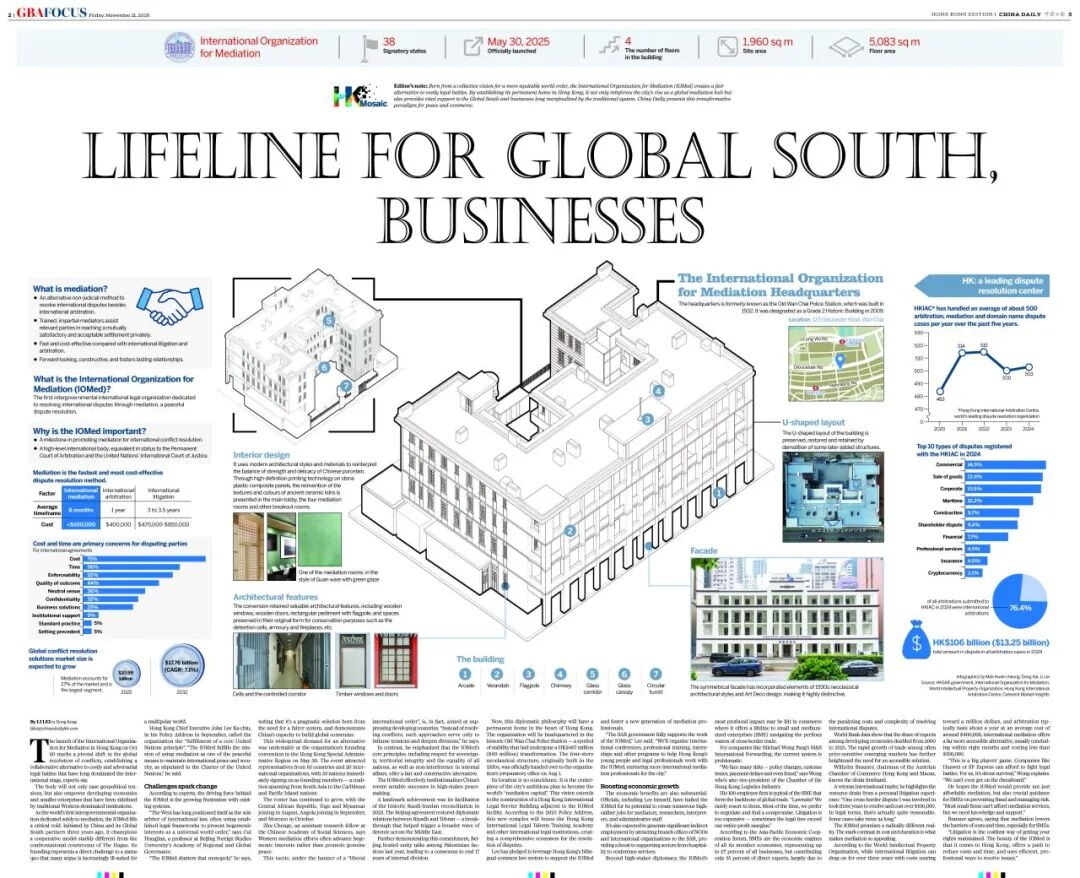Viewport: 1080px width, 878px height.
Task: Click the flag icon beside 38 Signatory states
Action: [x=369, y=47]
